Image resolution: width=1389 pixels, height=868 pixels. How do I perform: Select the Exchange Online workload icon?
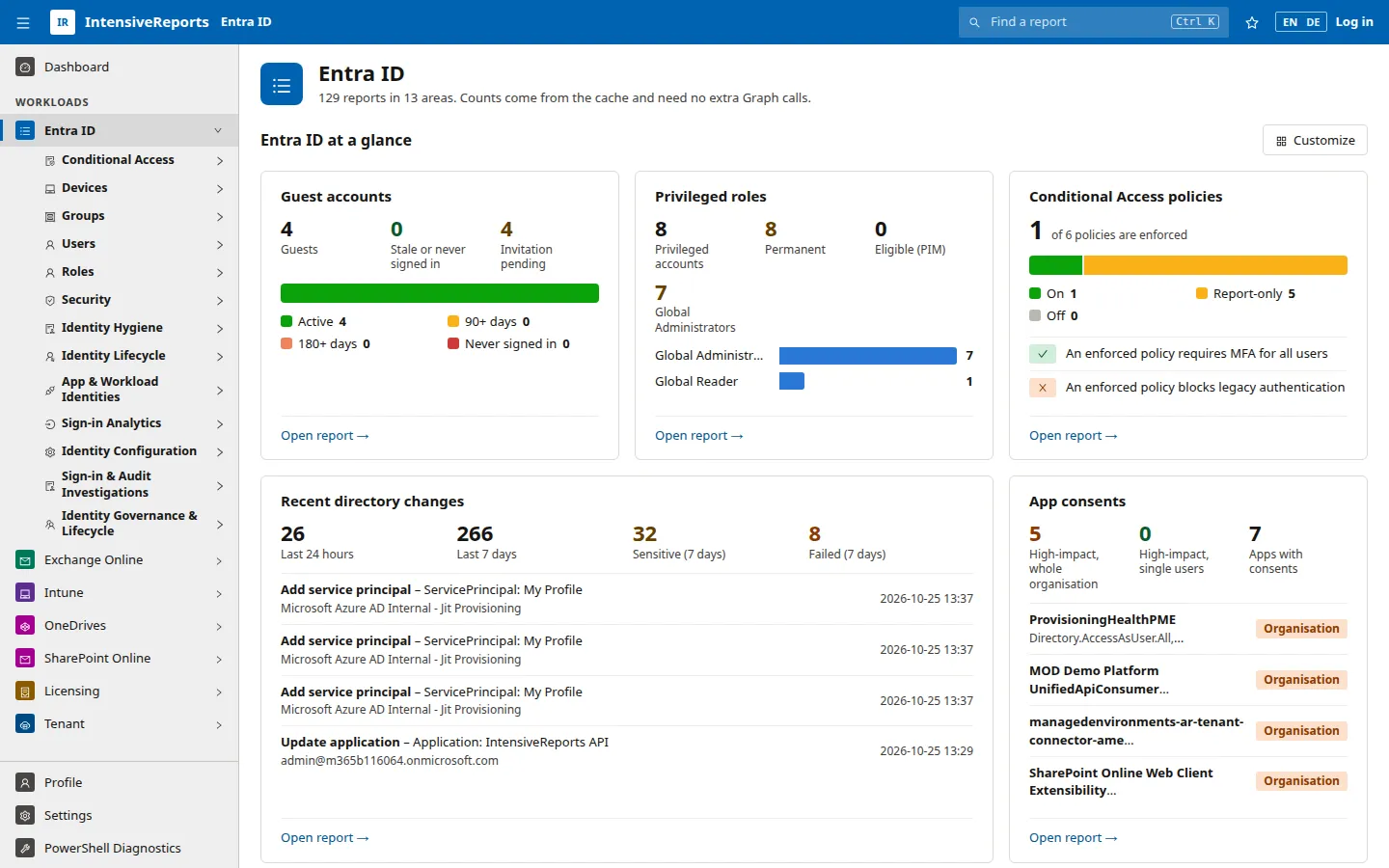point(25,560)
